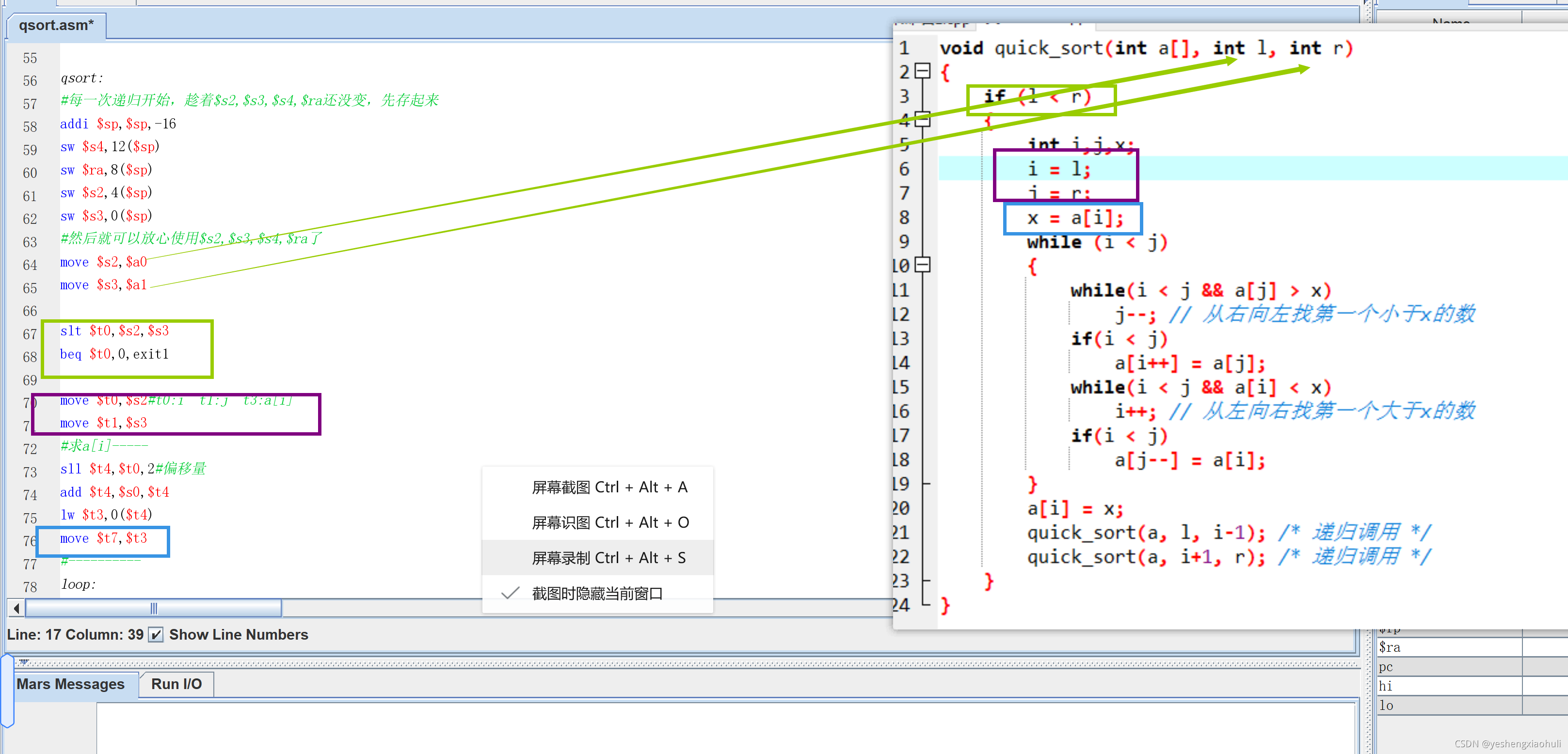Screen dimensions: 1568x754
Task: Click the 'a[i] = x;' statement
Action: [1075, 509]
